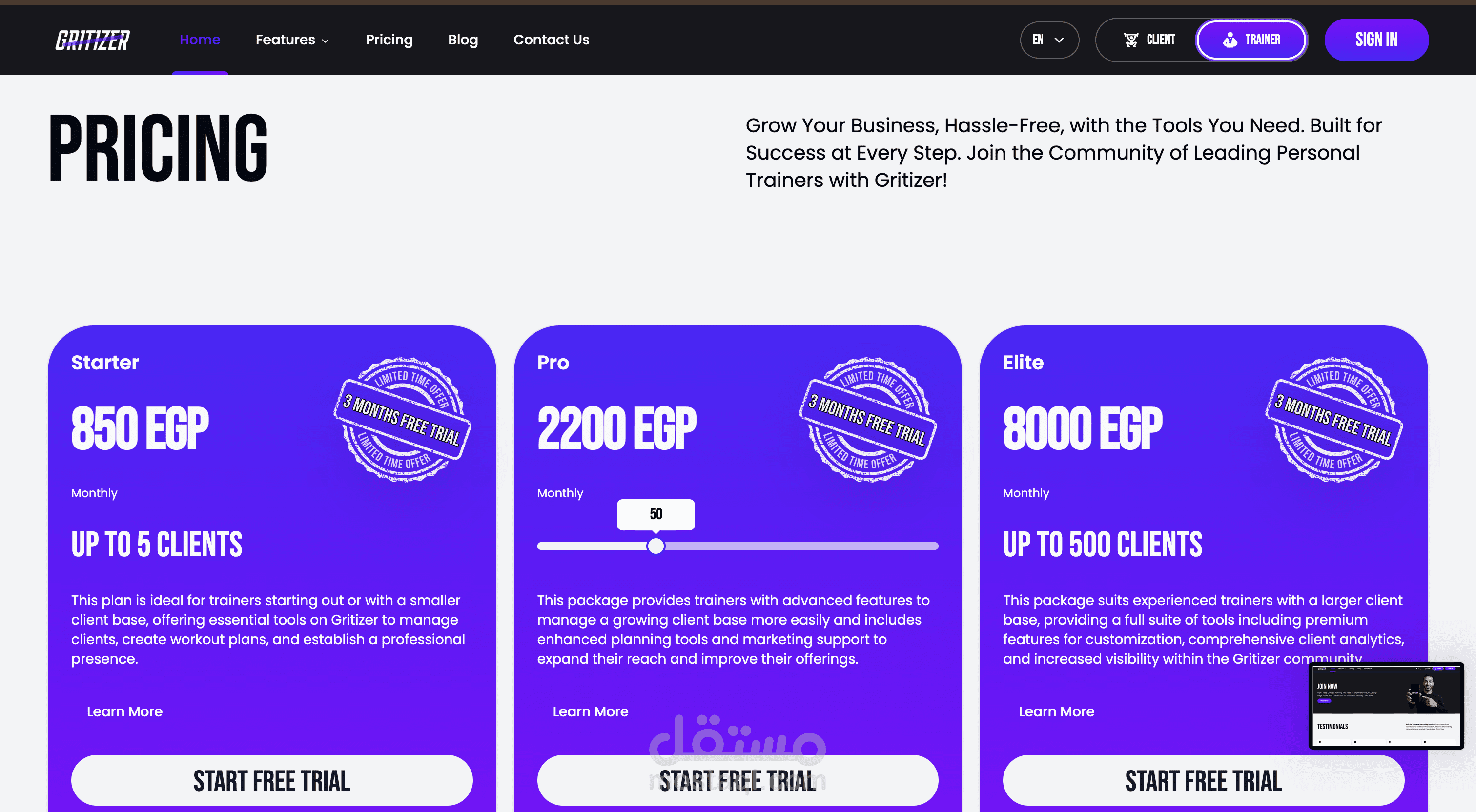
Task: Click the Gritizer logo
Action: click(92, 40)
